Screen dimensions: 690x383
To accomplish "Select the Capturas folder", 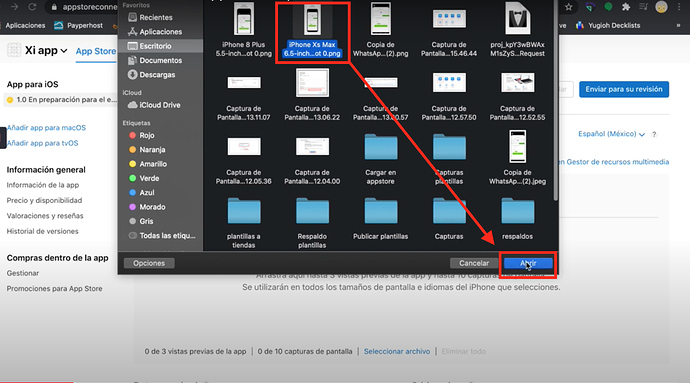I will pos(449,218).
